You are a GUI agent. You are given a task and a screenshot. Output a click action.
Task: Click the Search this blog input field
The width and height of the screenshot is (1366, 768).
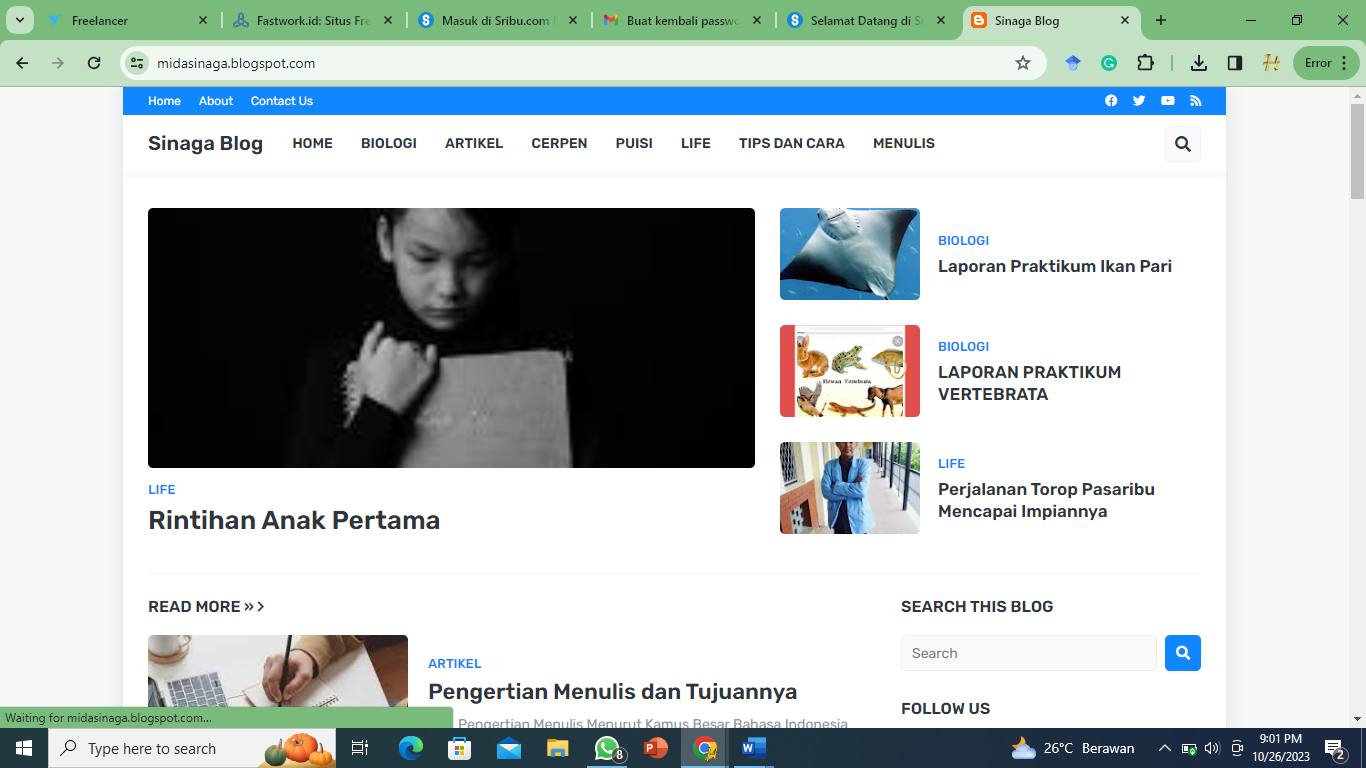1028,653
